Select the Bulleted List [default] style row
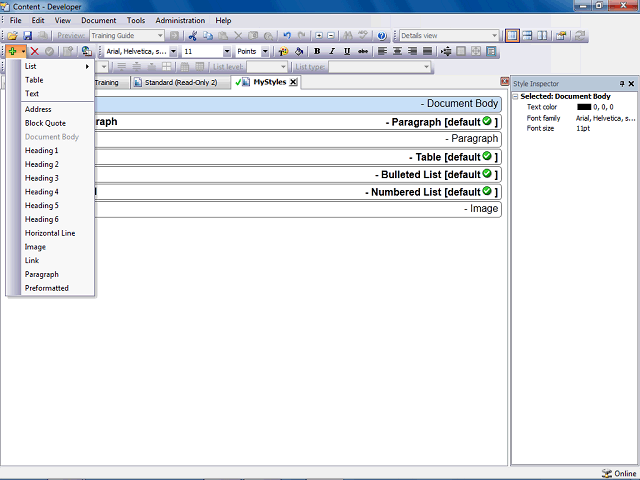 (x=298, y=174)
